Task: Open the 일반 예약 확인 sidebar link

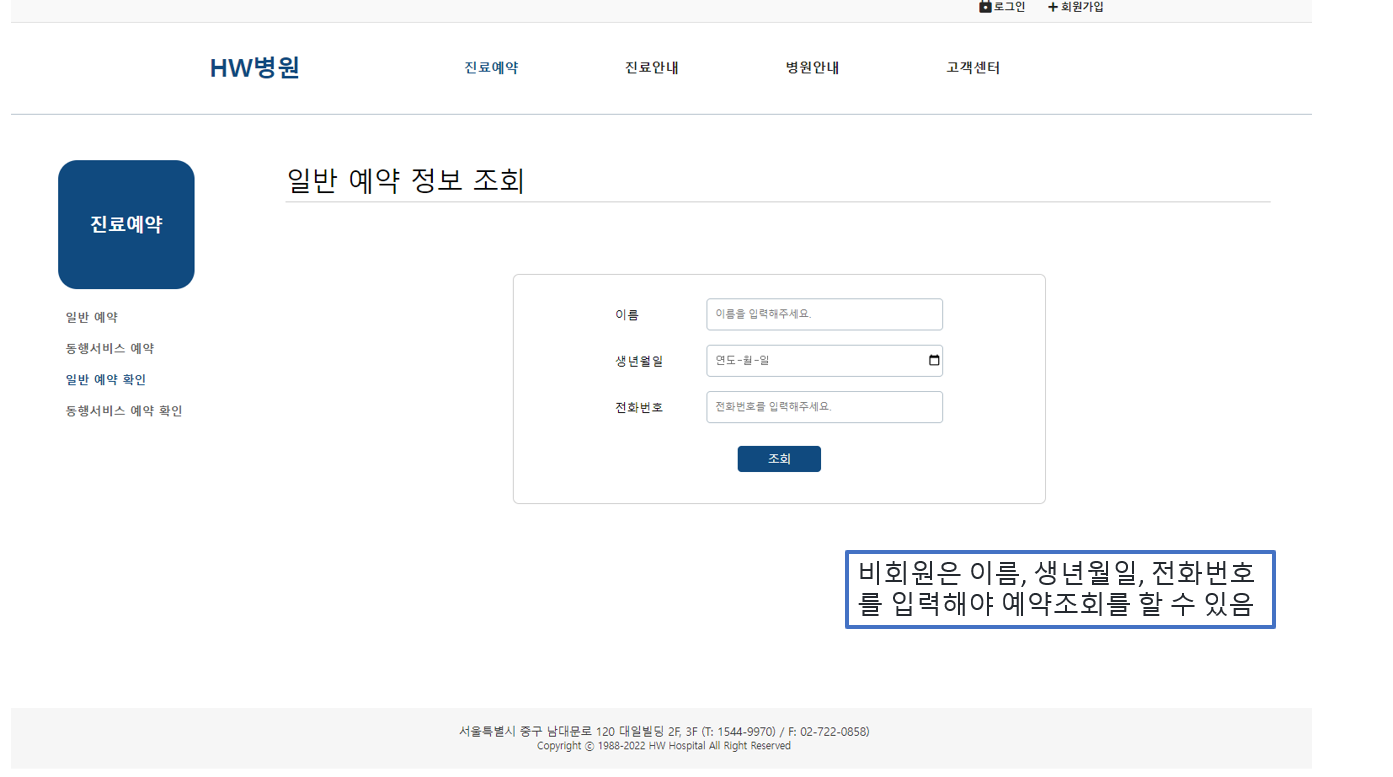Action: [104, 379]
